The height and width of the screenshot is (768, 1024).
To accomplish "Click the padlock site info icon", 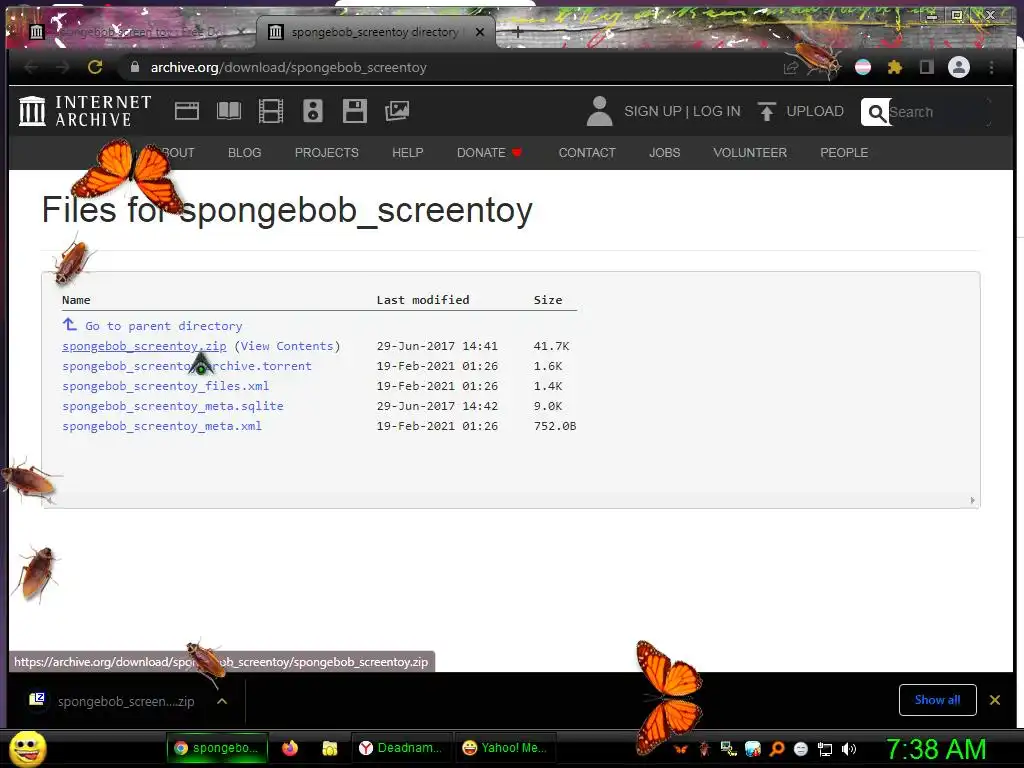I will tap(135, 67).
